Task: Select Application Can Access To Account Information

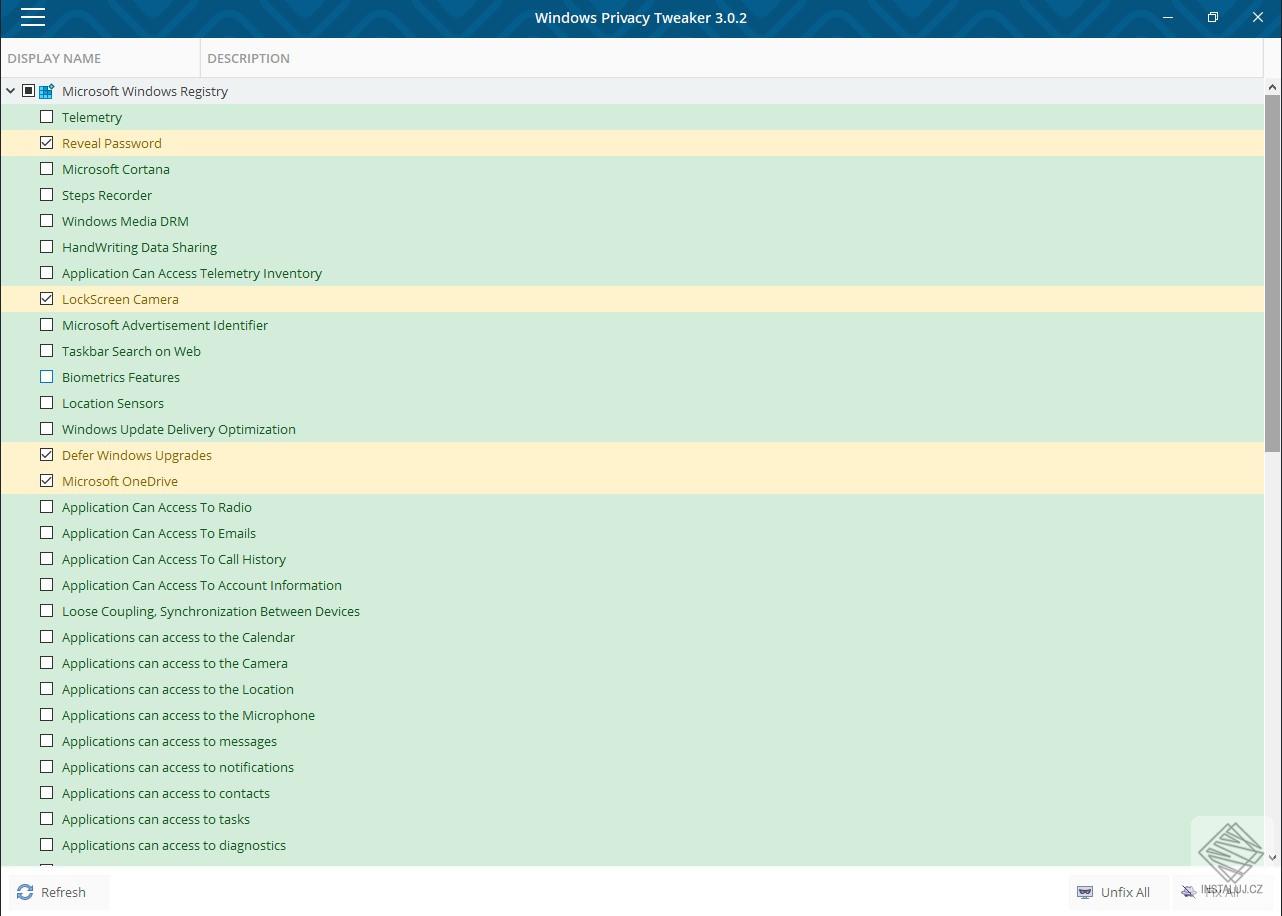Action: tap(632, 585)
